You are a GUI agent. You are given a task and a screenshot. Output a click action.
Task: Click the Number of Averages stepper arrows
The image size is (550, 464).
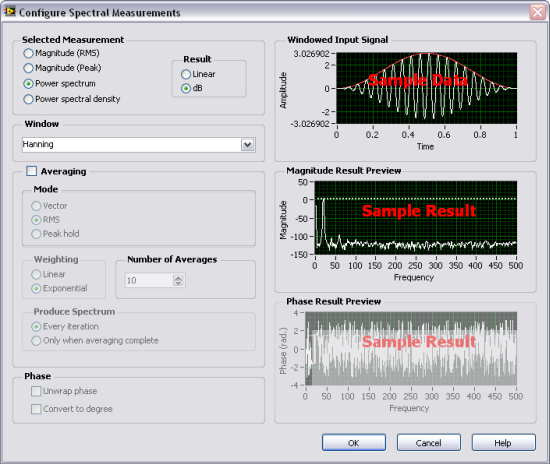pos(178,281)
